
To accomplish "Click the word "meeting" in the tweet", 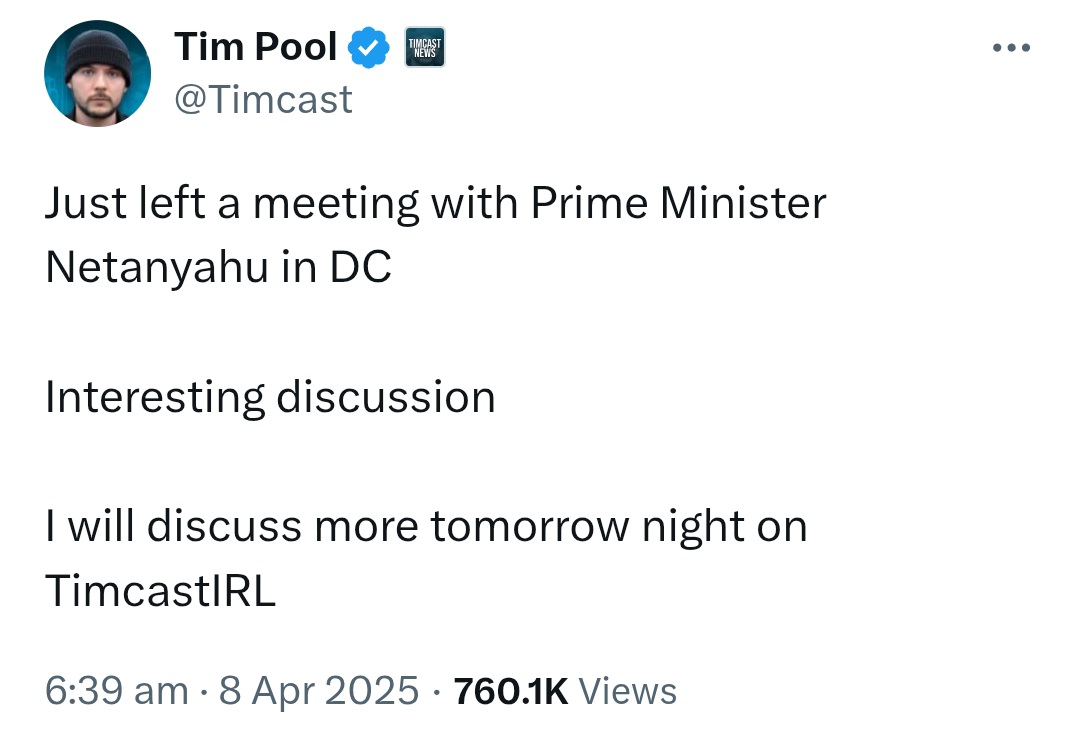I will tap(335, 204).
